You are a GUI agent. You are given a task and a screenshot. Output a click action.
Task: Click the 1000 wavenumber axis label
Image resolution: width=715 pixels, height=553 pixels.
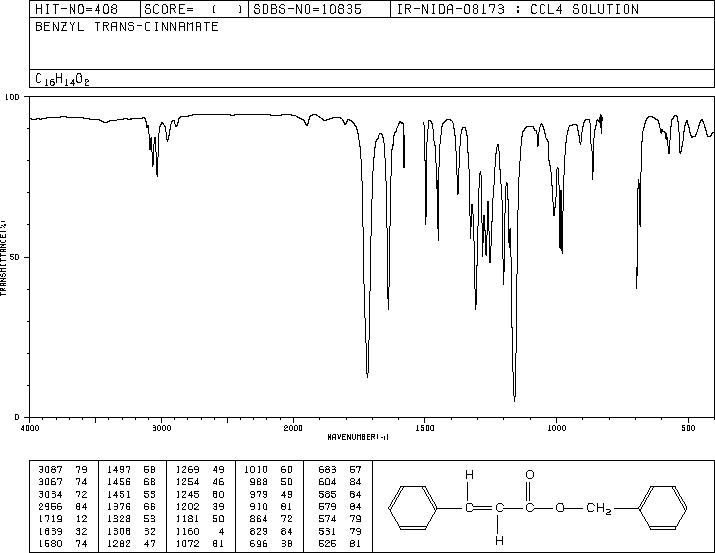tap(556, 428)
